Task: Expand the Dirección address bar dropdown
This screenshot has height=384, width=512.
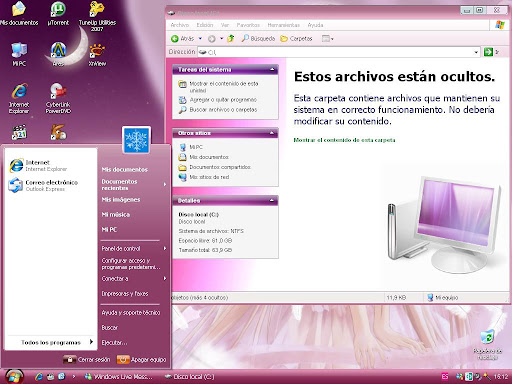Action: coord(476,52)
